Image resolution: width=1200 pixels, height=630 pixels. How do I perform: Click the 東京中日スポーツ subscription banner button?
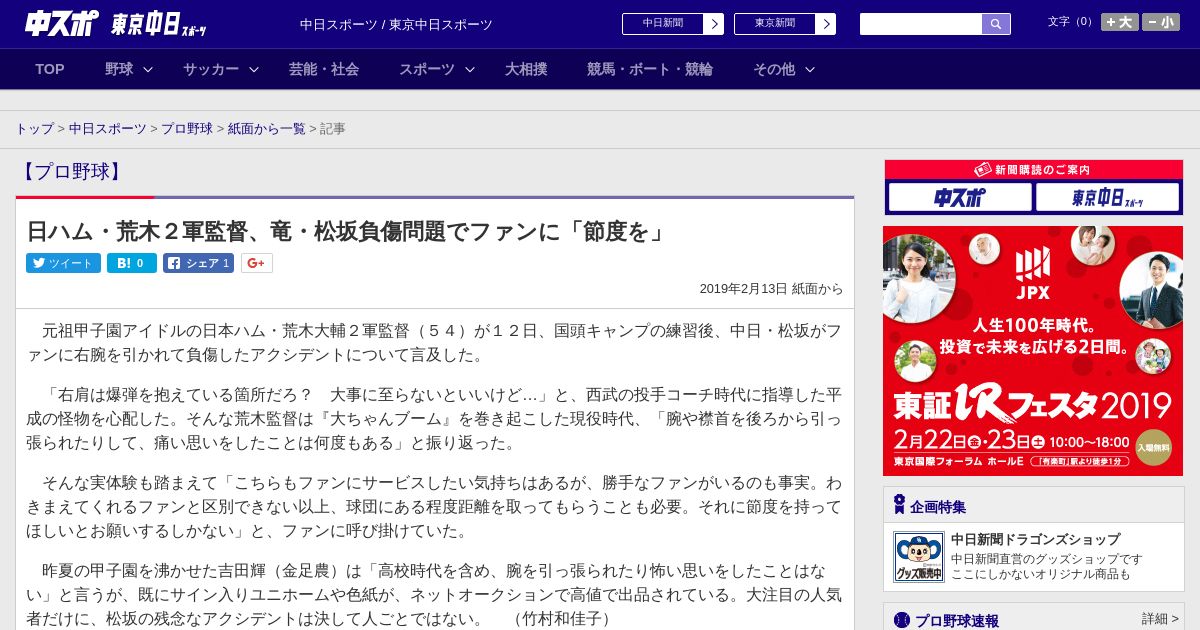pyautogui.click(x=1107, y=197)
